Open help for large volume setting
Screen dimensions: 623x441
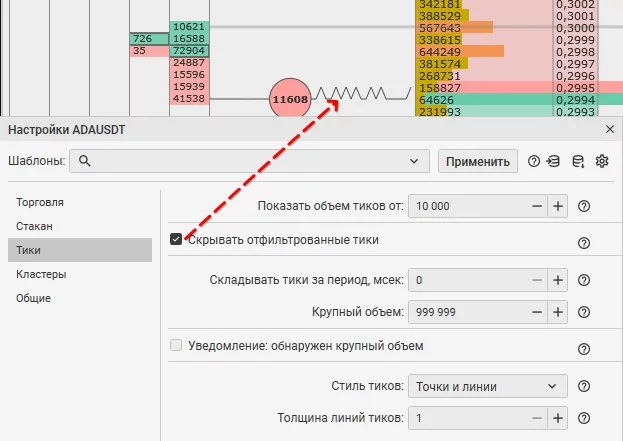[x=584, y=312]
